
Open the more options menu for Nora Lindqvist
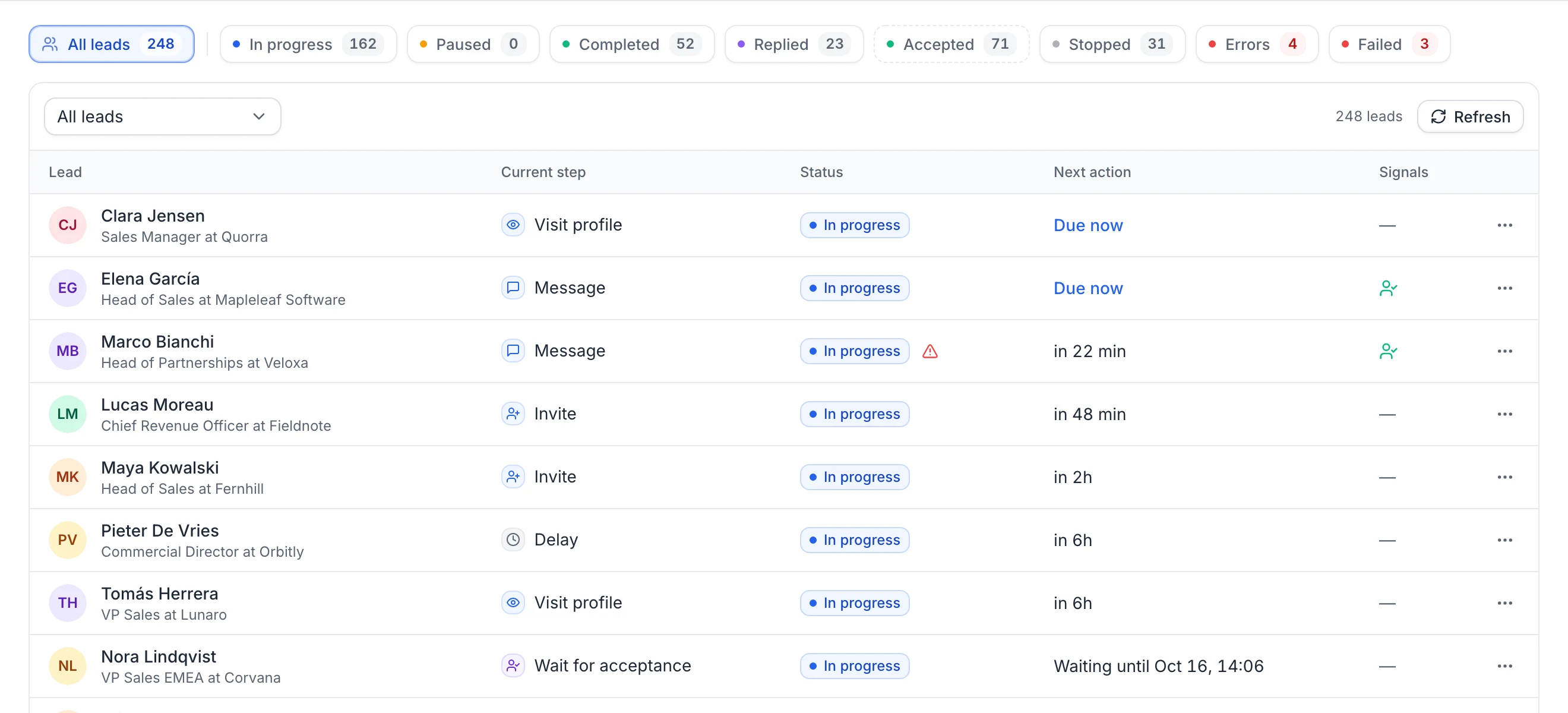(x=1504, y=666)
